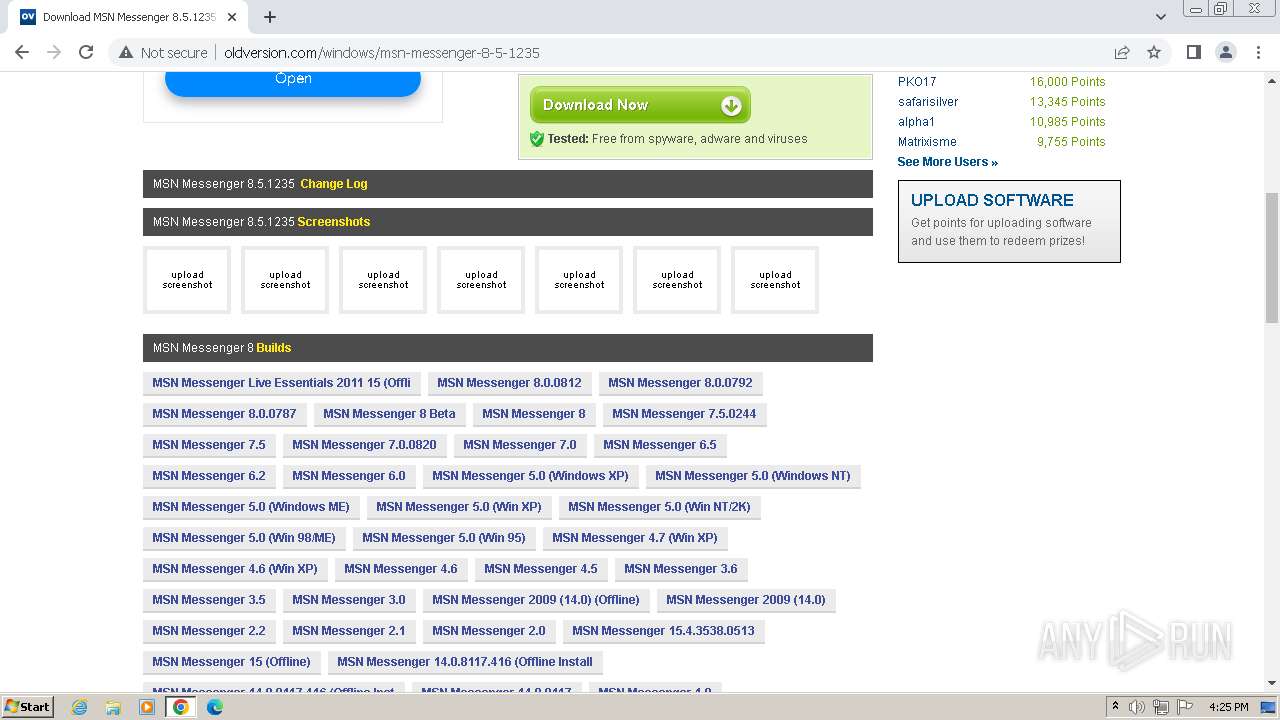Select MSN Messenger 5.0 (Windows ME) build

[x=251, y=507]
